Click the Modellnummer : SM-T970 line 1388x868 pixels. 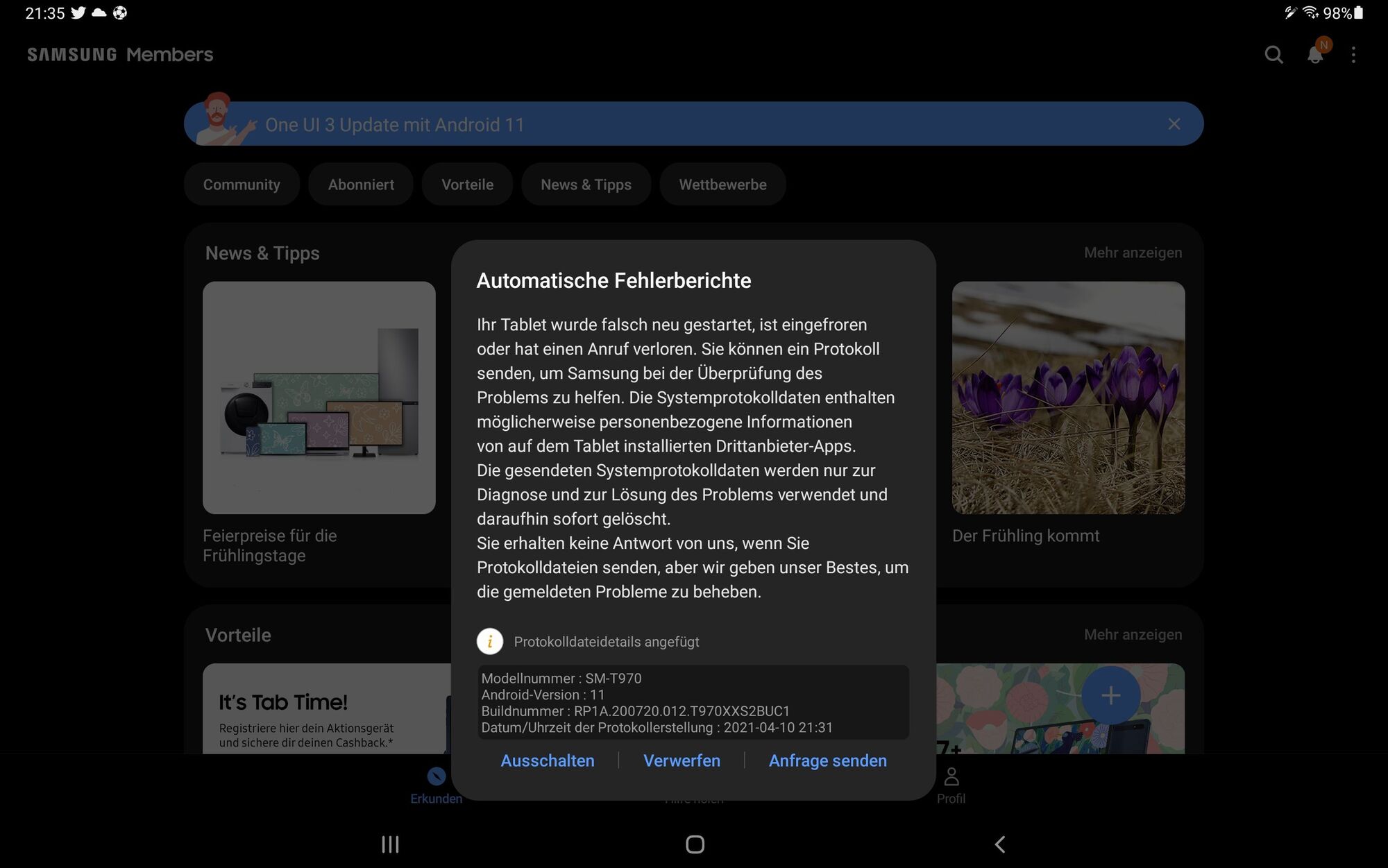pos(561,679)
